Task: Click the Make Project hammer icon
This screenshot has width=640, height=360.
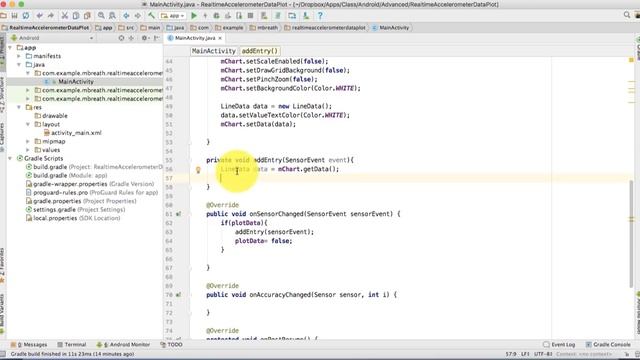Action: click(x=151, y=16)
